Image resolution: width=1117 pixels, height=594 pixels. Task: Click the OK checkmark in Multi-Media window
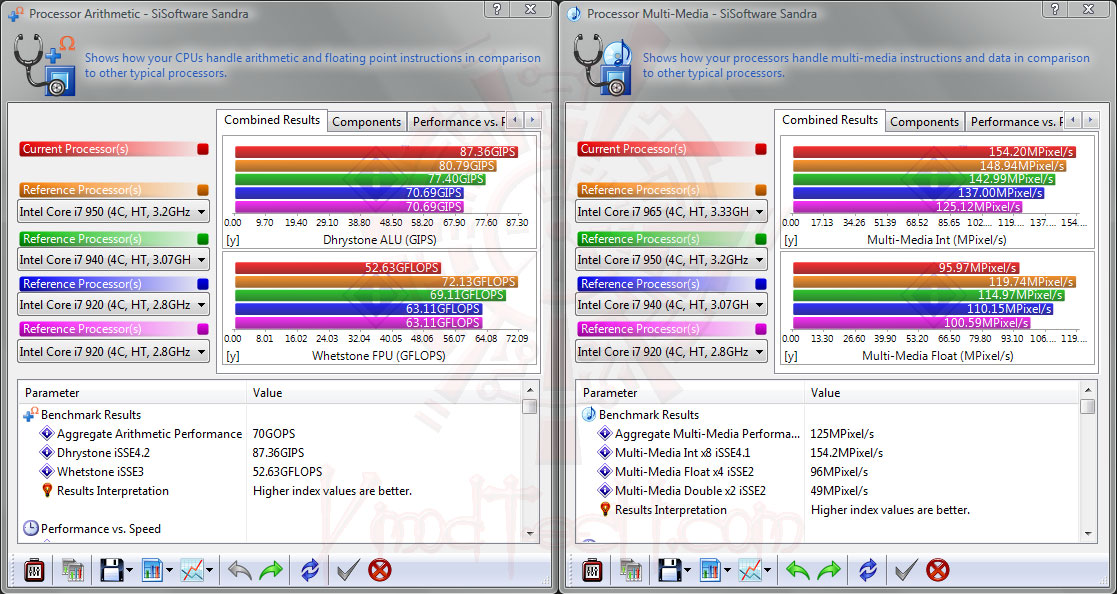tap(905, 570)
